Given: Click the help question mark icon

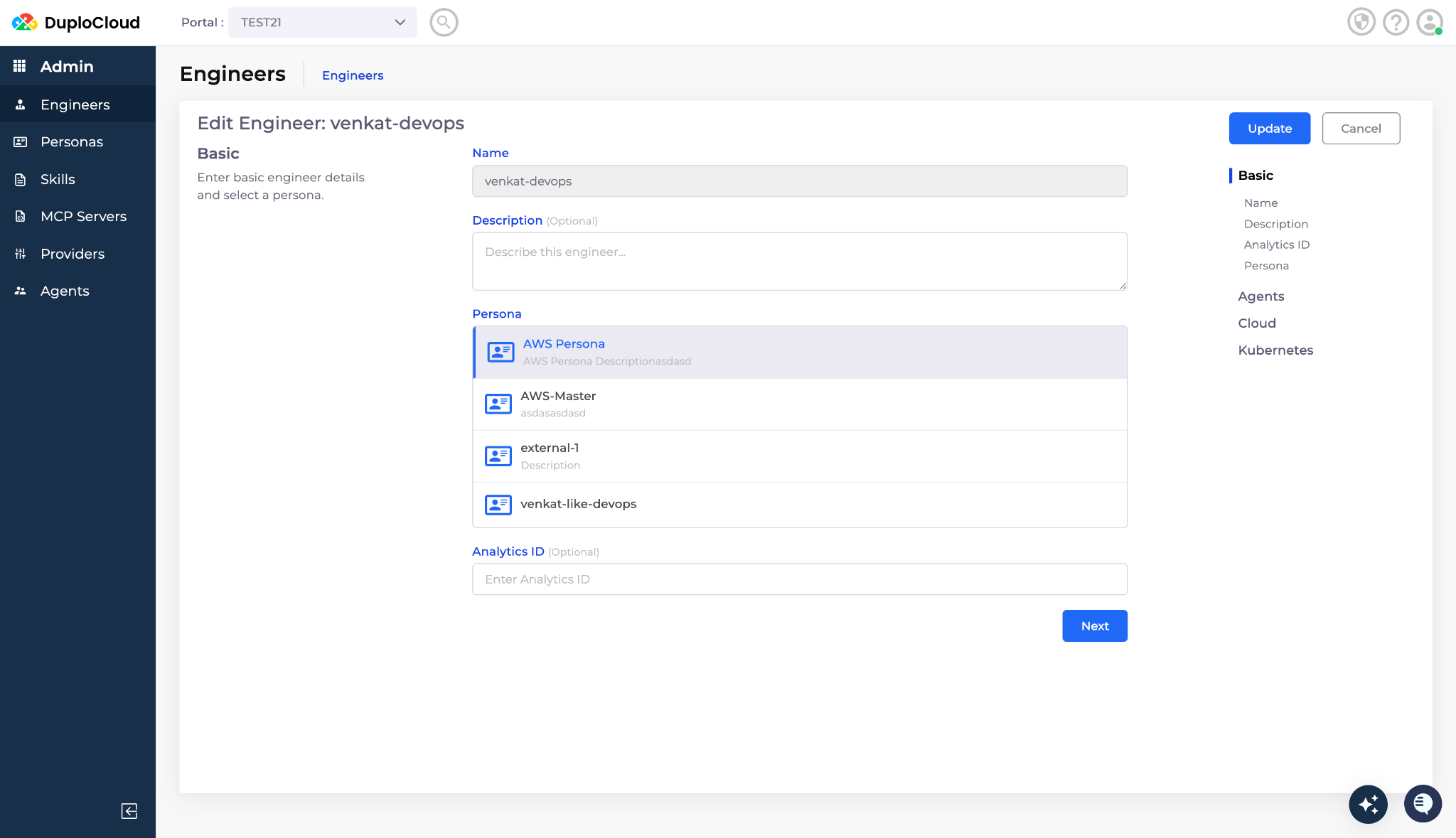Looking at the screenshot, I should (x=1396, y=22).
